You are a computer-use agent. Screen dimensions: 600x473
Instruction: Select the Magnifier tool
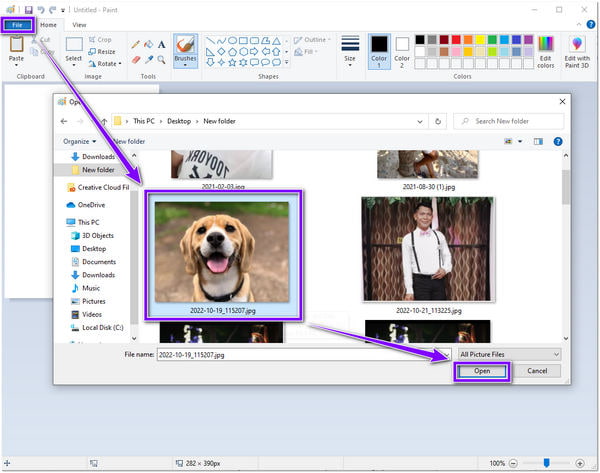(161, 59)
